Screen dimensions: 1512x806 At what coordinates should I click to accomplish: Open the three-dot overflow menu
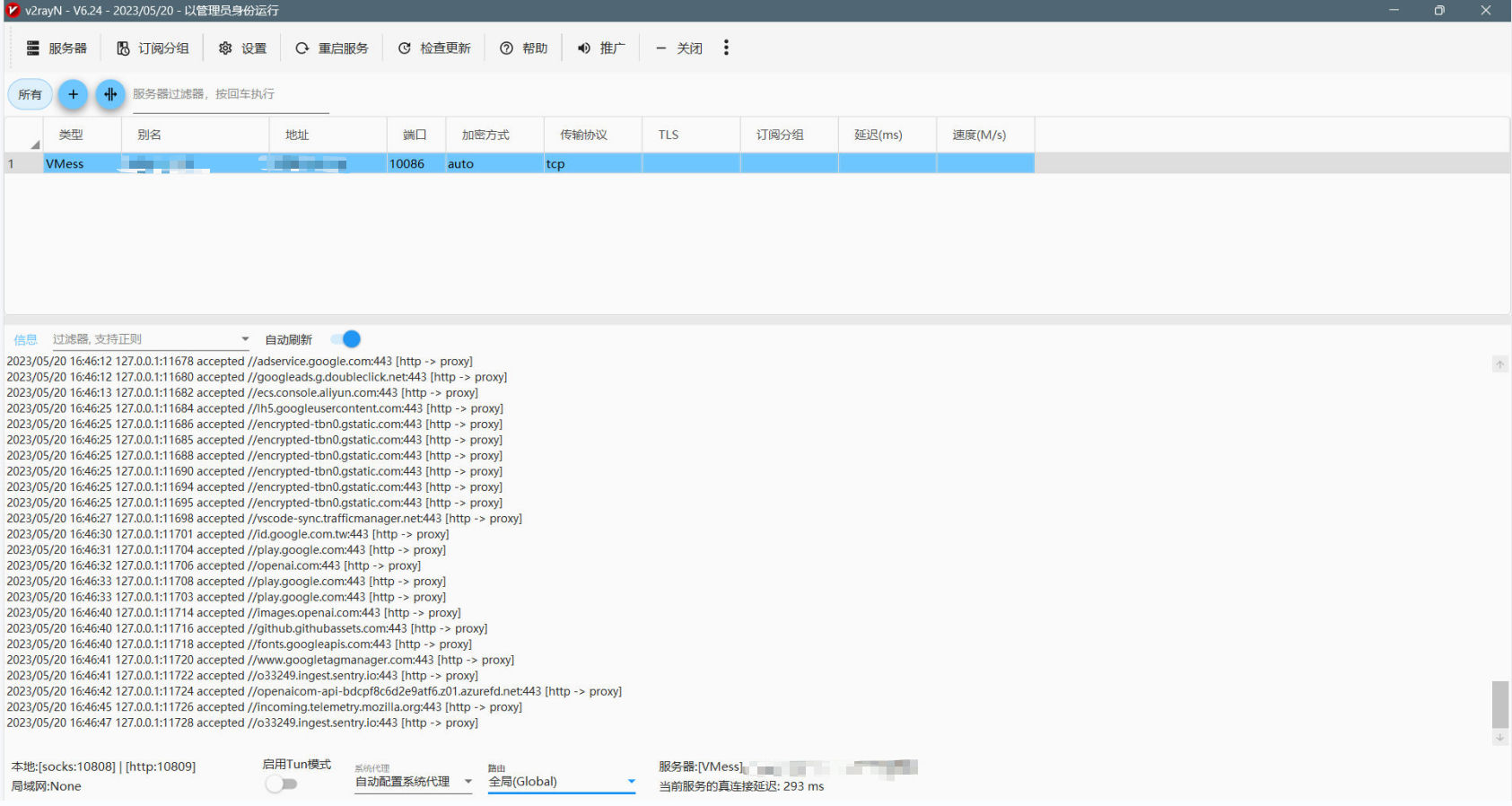click(726, 48)
